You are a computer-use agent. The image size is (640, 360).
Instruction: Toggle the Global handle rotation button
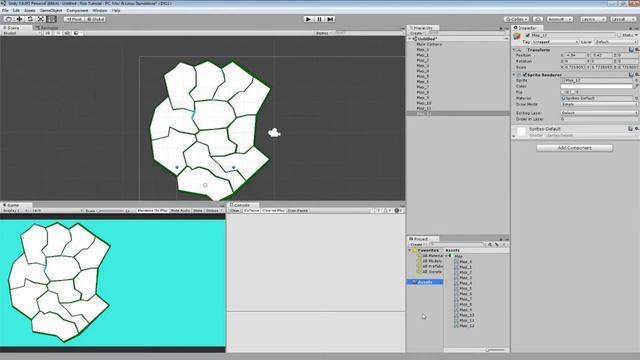point(96,19)
